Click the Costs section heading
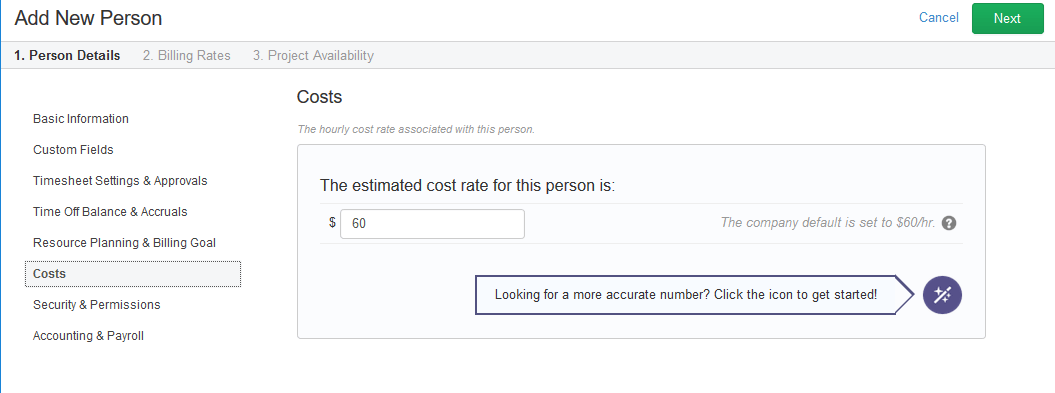Viewport: 1055px width, 393px height. point(320,97)
